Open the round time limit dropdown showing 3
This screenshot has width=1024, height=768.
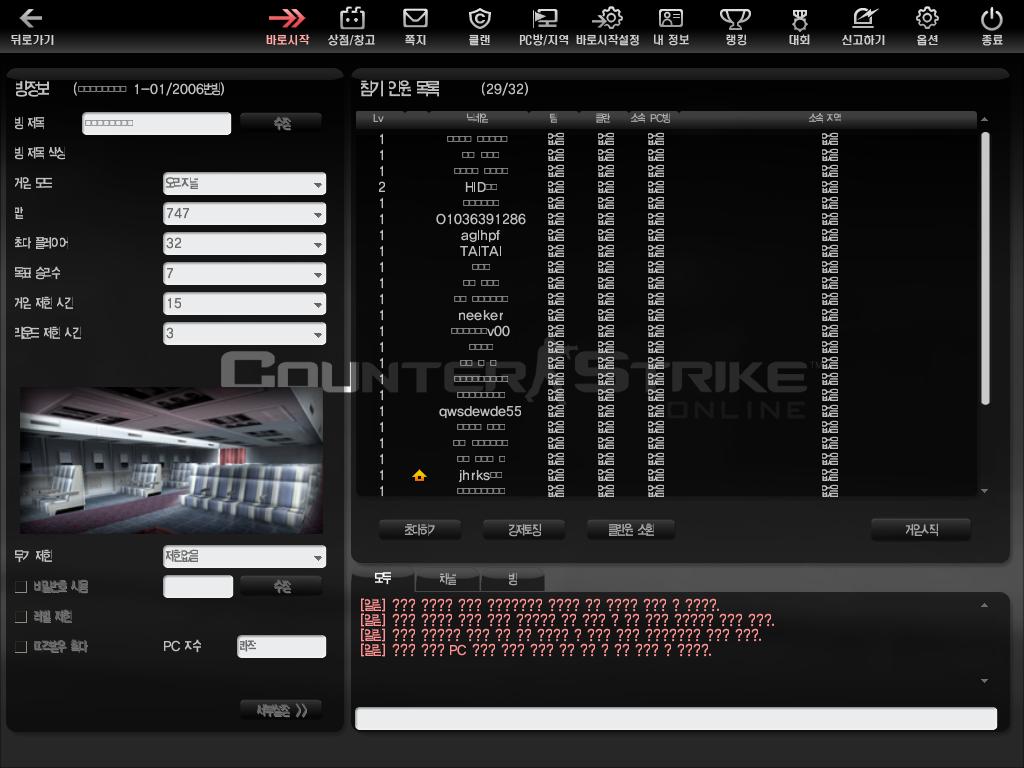point(244,334)
